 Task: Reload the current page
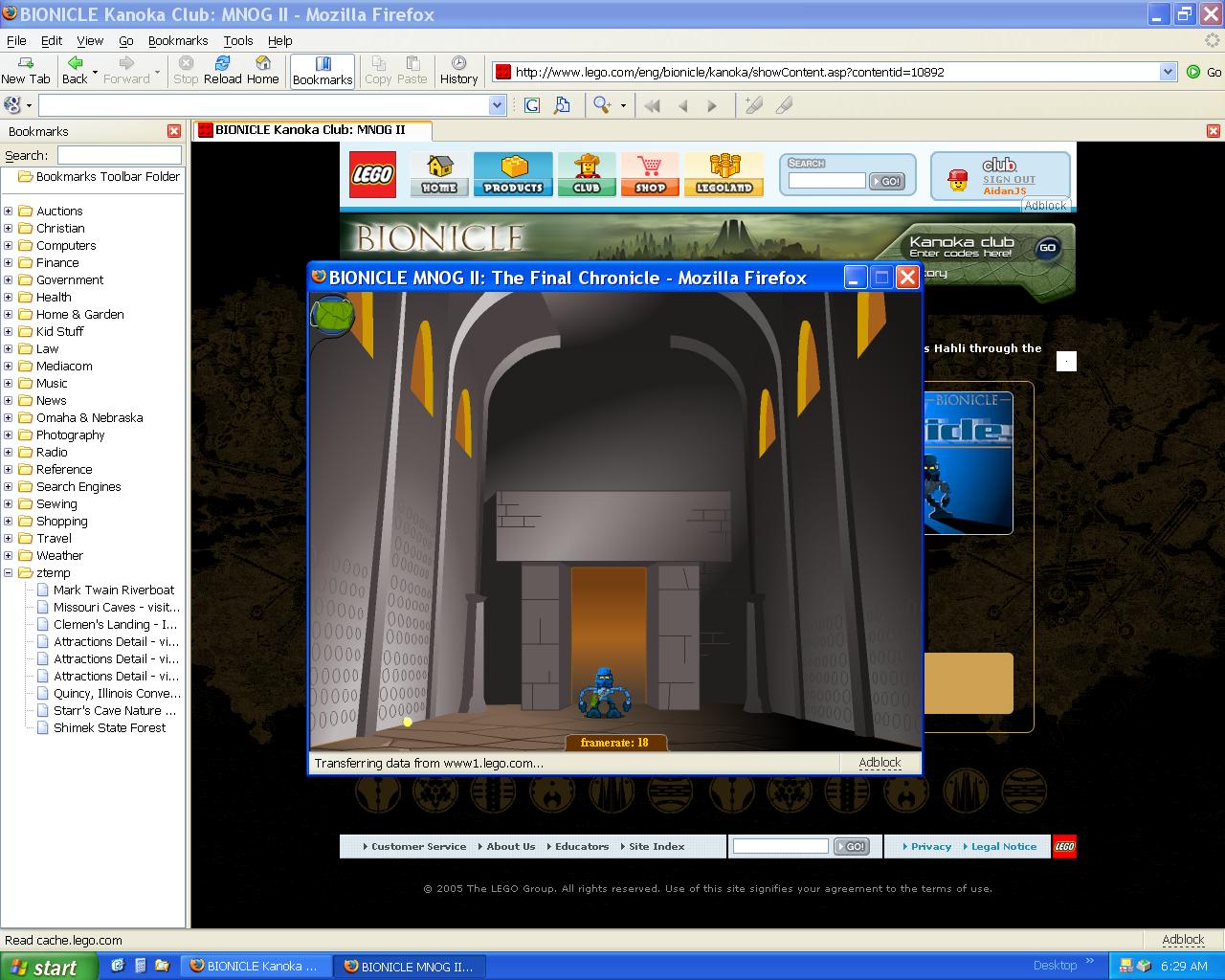[222, 70]
